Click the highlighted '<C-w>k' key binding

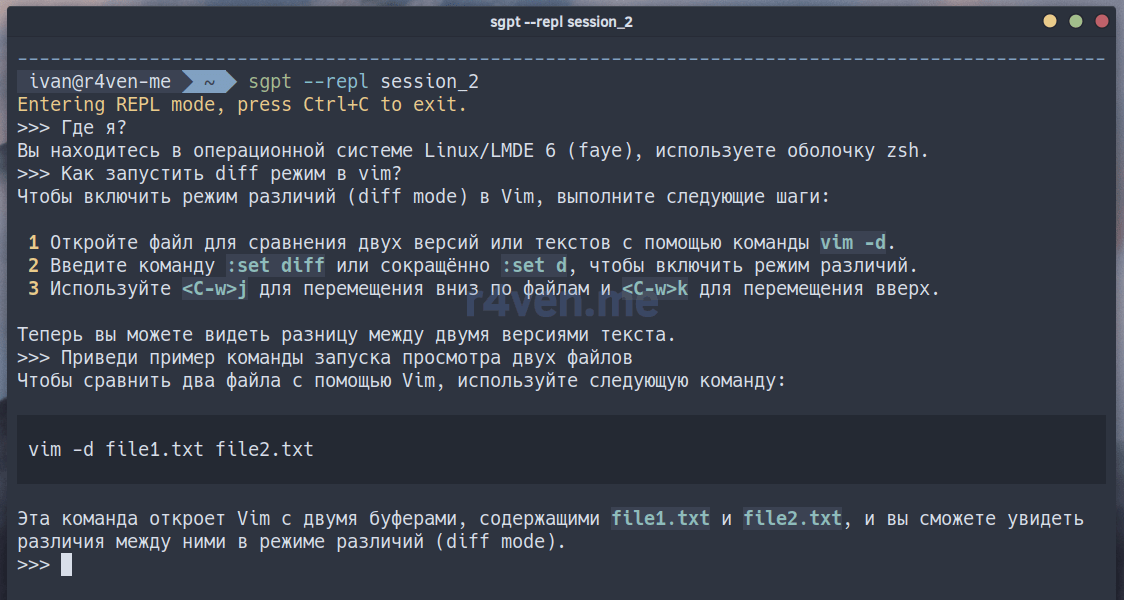point(654,289)
